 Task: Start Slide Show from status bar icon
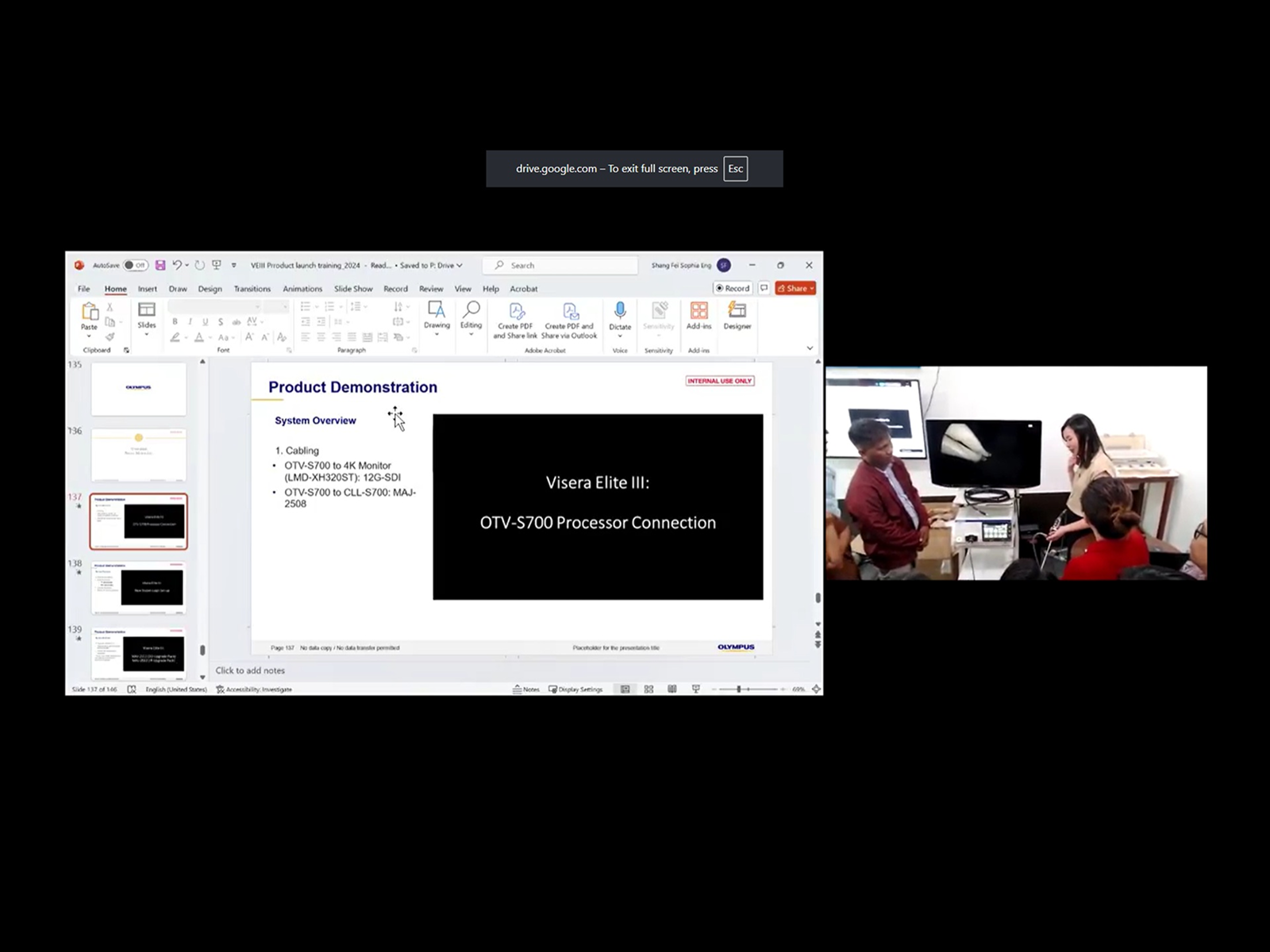[696, 689]
